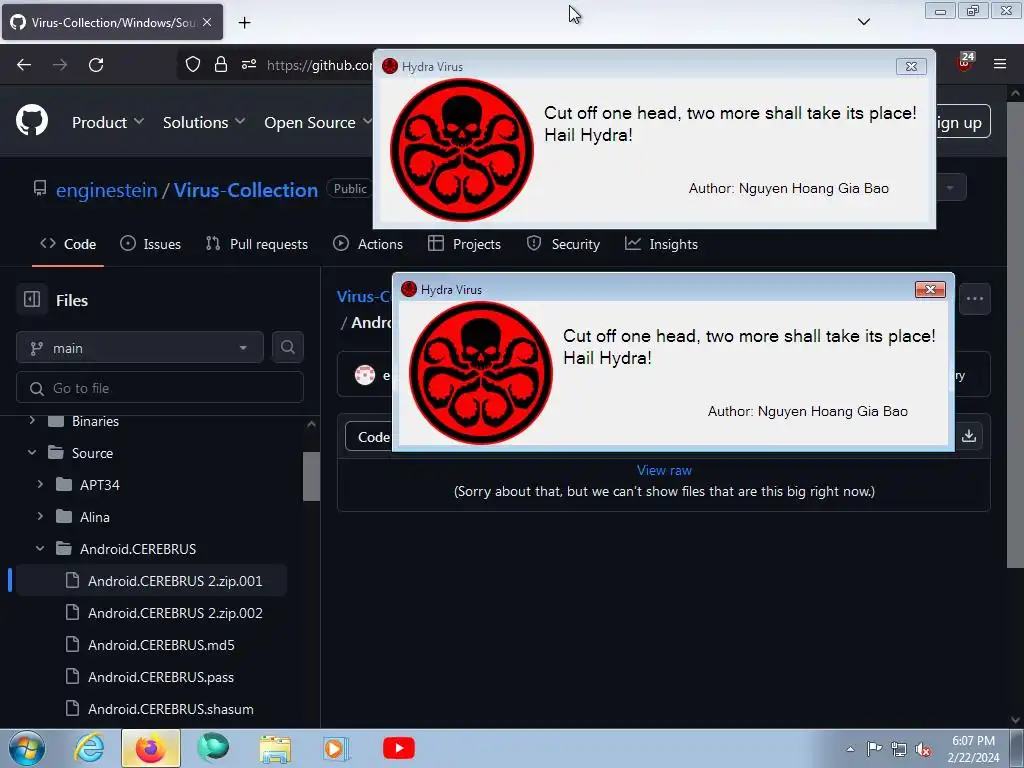Open Firefox hamburger application menu
Image resolution: width=1024 pixels, height=768 pixels.
pos(1000,64)
